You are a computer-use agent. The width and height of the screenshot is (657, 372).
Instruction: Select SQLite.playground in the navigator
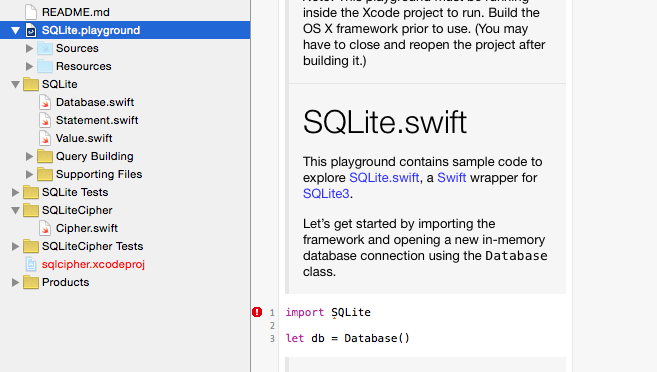[91, 30]
